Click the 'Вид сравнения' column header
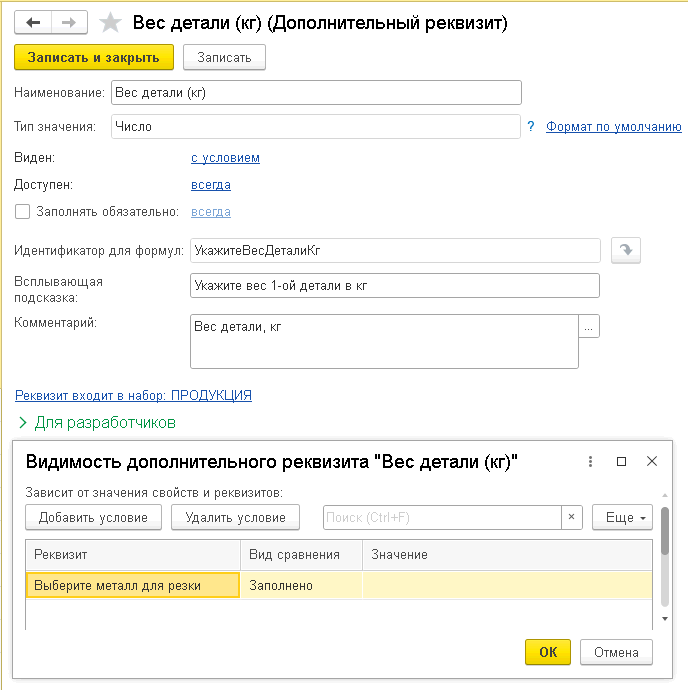Screen dimensions: 688x690 click(294, 554)
